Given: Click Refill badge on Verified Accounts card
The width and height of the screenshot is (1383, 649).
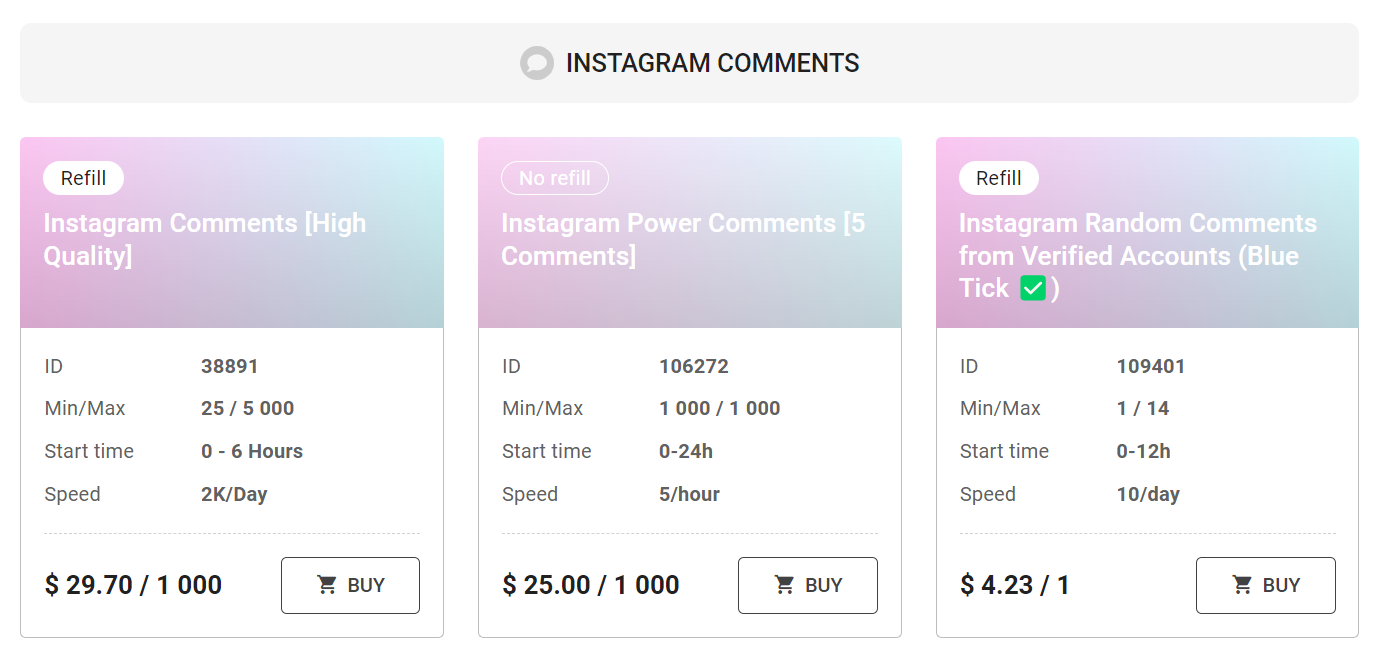Looking at the screenshot, I should point(999,178).
